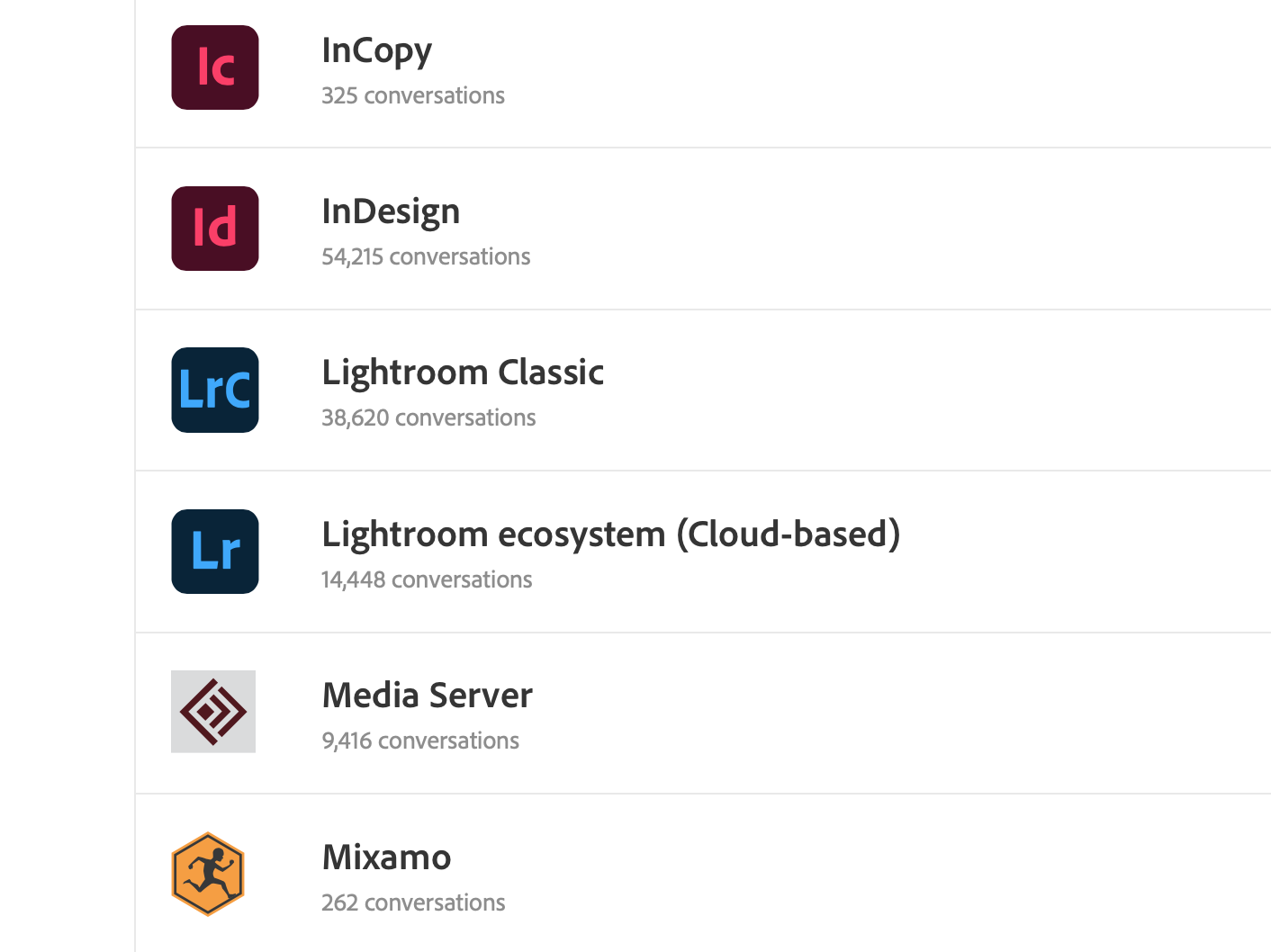
Task: Click the Lightroom Lr icon
Action: tap(214, 551)
